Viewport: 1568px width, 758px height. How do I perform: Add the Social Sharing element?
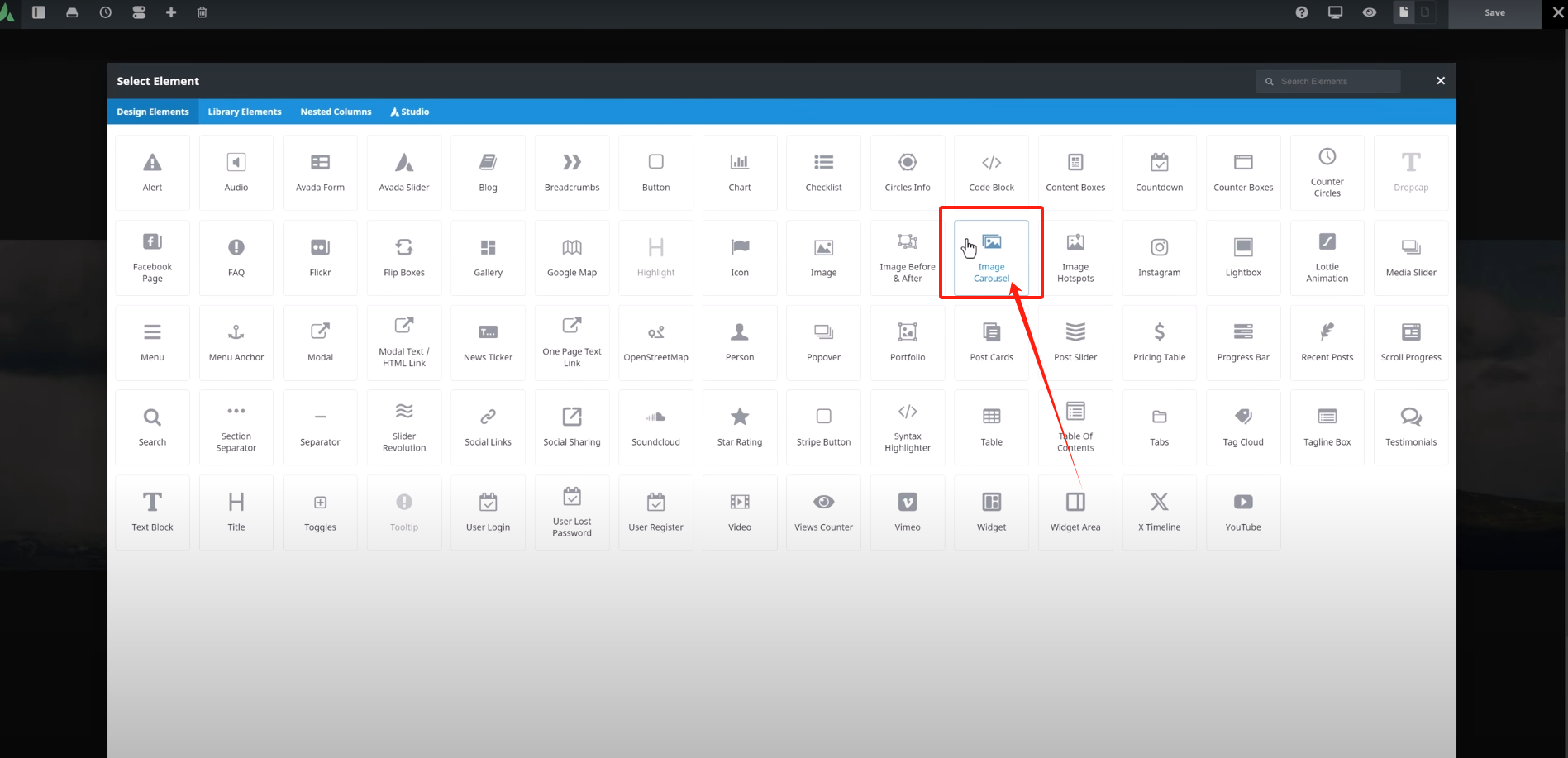coord(572,427)
